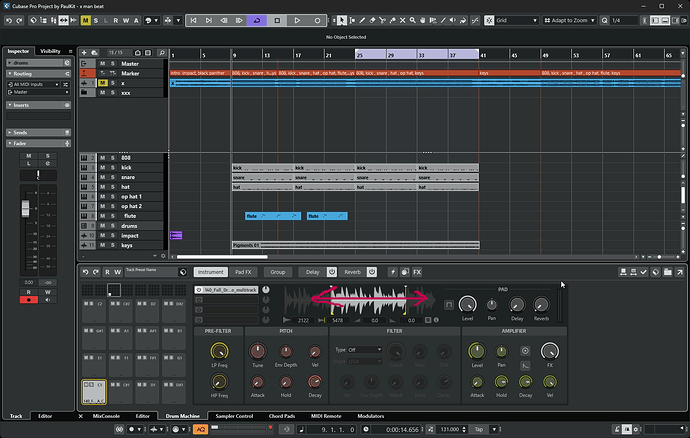The height and width of the screenshot is (438, 690).
Task: Collapse the Fader inspector section
Action: click(38, 143)
